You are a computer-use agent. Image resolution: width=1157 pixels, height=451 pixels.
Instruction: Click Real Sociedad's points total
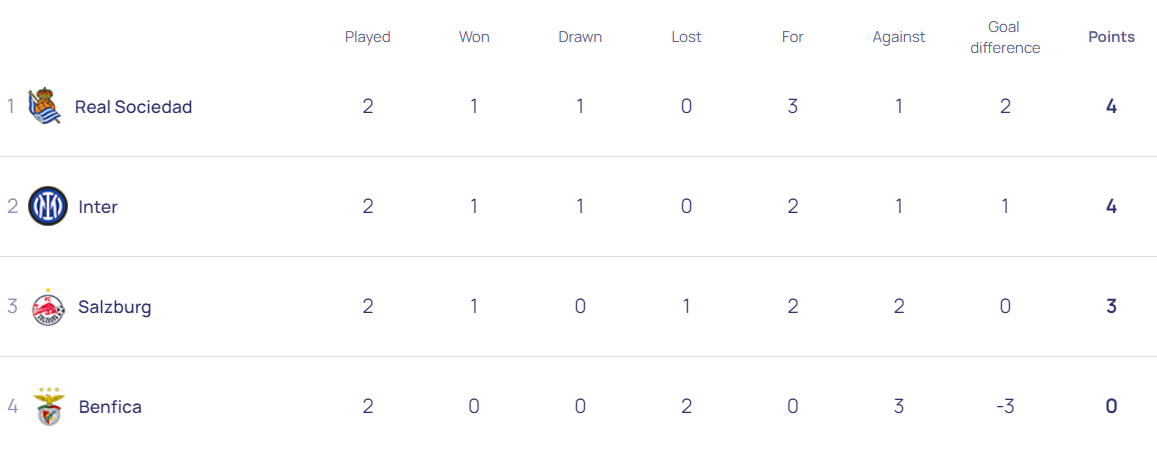click(1111, 106)
